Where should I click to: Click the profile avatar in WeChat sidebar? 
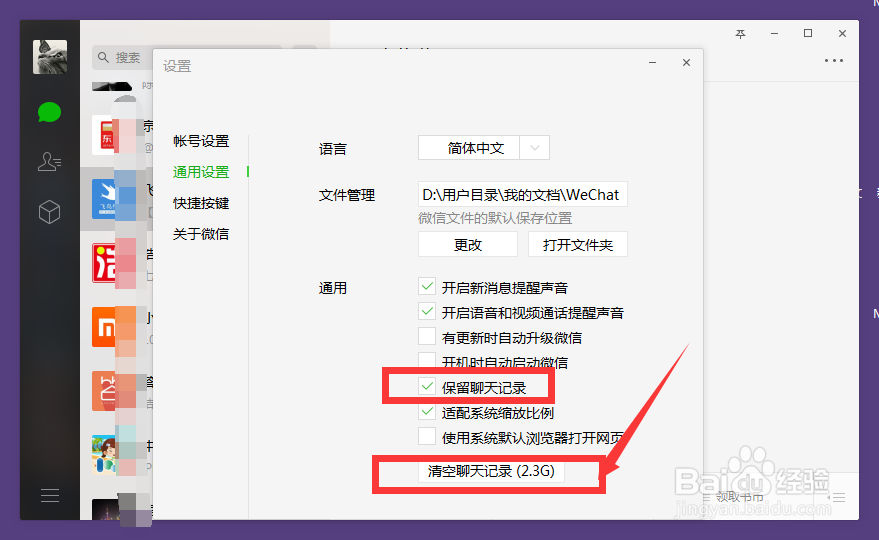click(50, 57)
